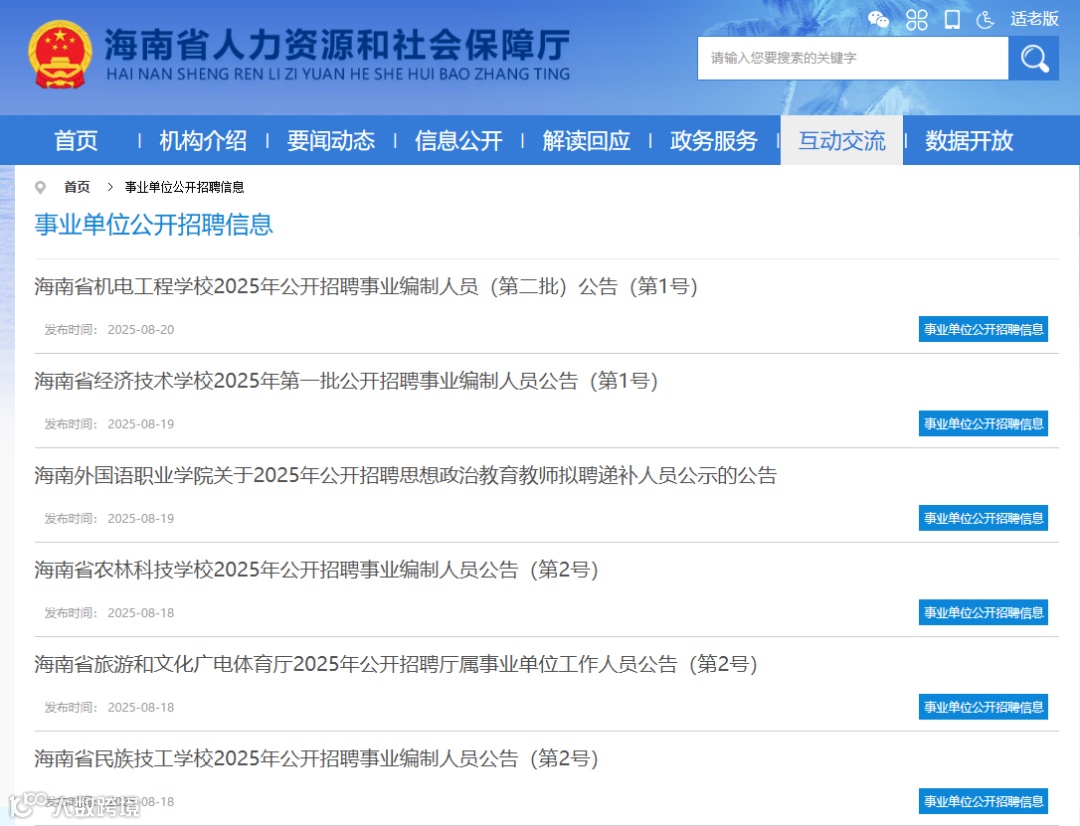The image size is (1080, 826).
Task: Click category tag for 经济技术学校 entry
Action: pos(983,424)
